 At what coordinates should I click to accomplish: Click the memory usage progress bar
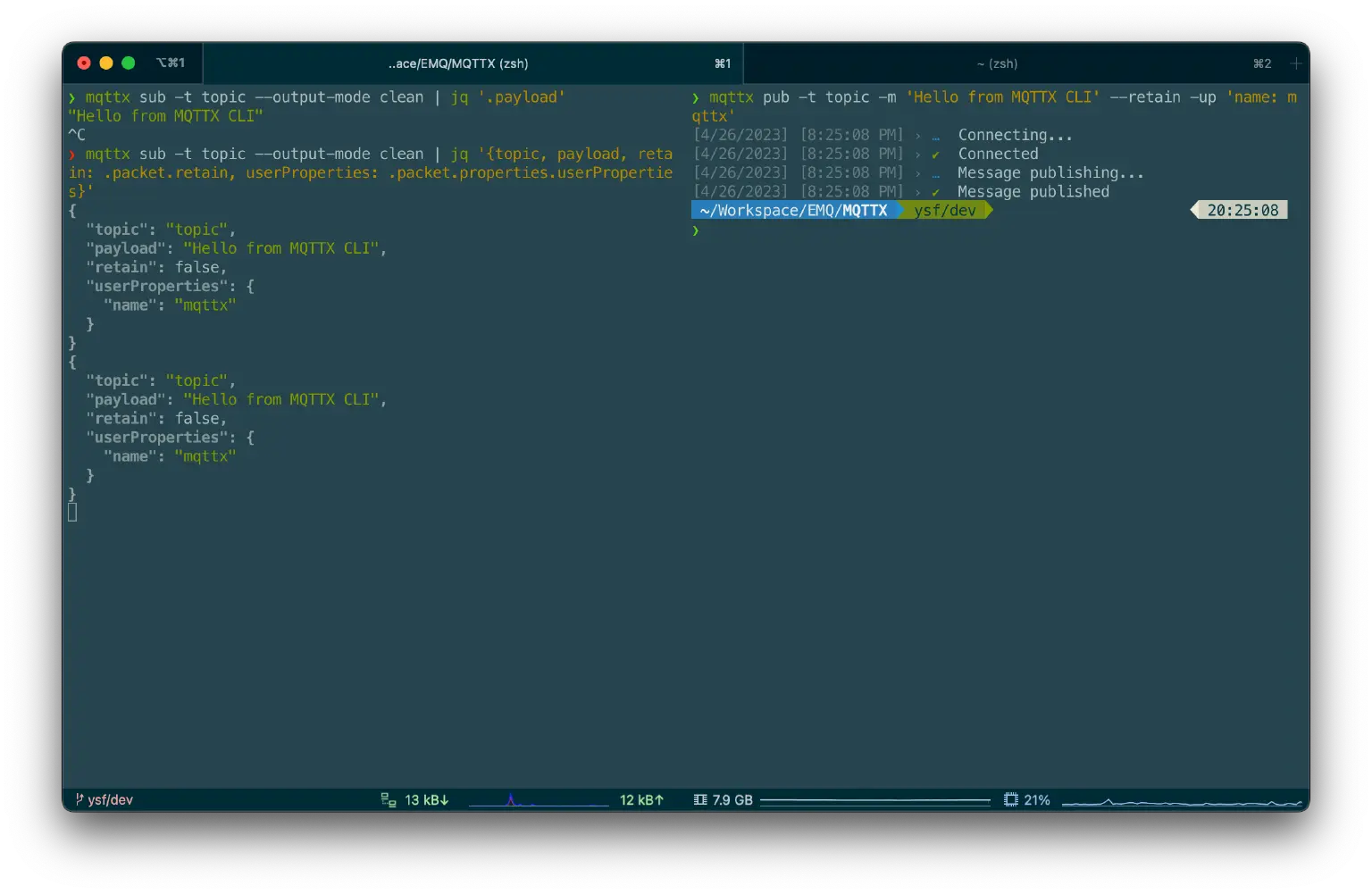875,799
